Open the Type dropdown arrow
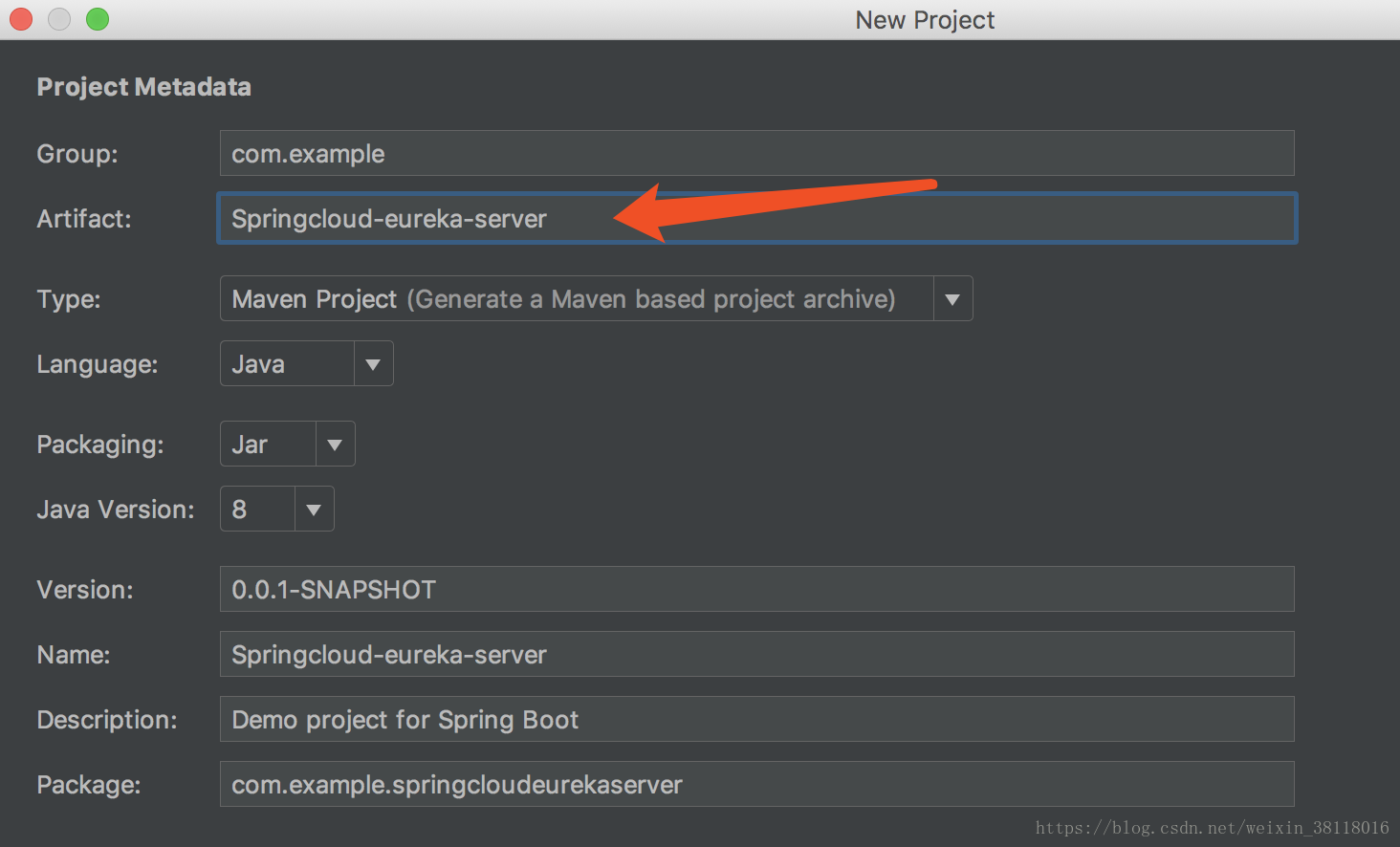The height and width of the screenshot is (847, 1400). [x=952, y=298]
